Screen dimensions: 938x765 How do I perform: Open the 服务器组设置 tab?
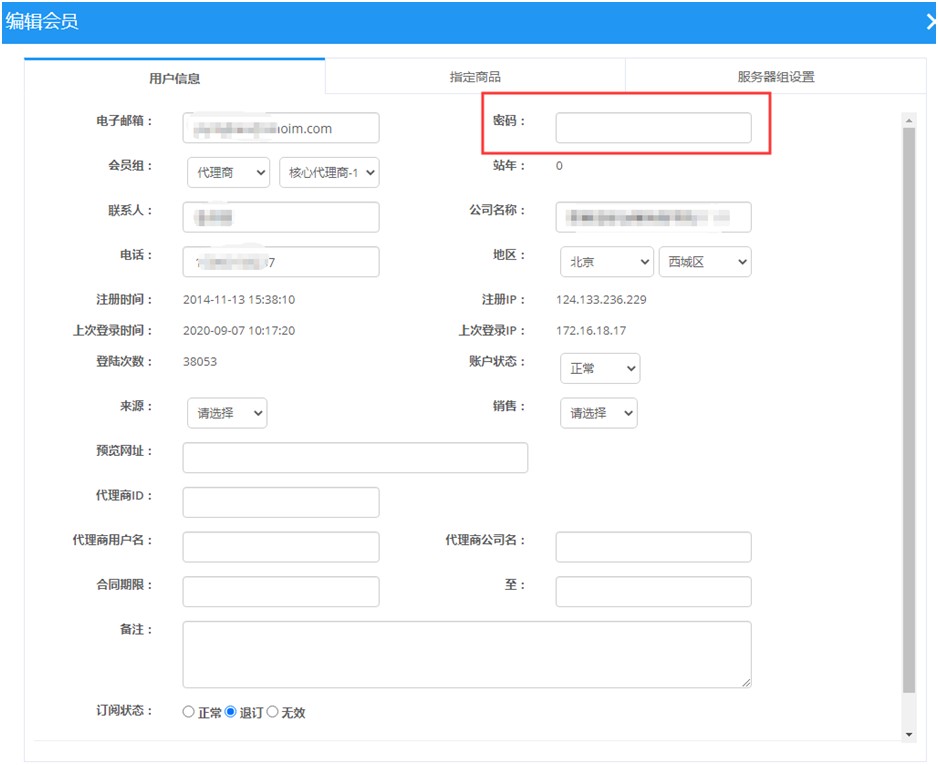point(775,77)
